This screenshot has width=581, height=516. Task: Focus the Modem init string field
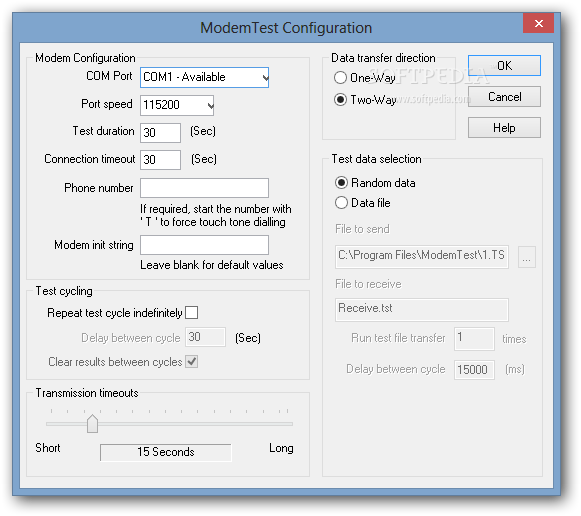pyautogui.click(x=204, y=245)
